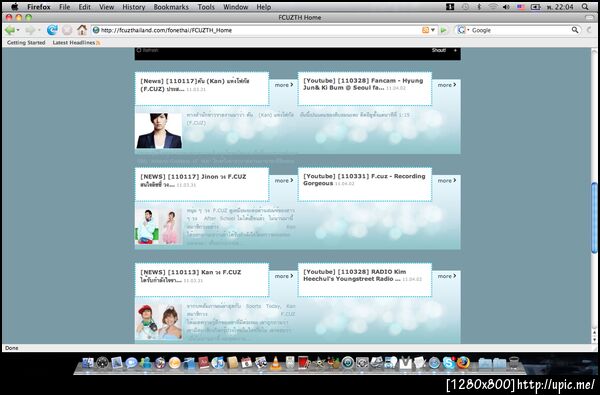Screen dimensions: 600x395
Task: Open the [Youtube] [110331] Recording Gorgeous headline
Action: click(364, 180)
